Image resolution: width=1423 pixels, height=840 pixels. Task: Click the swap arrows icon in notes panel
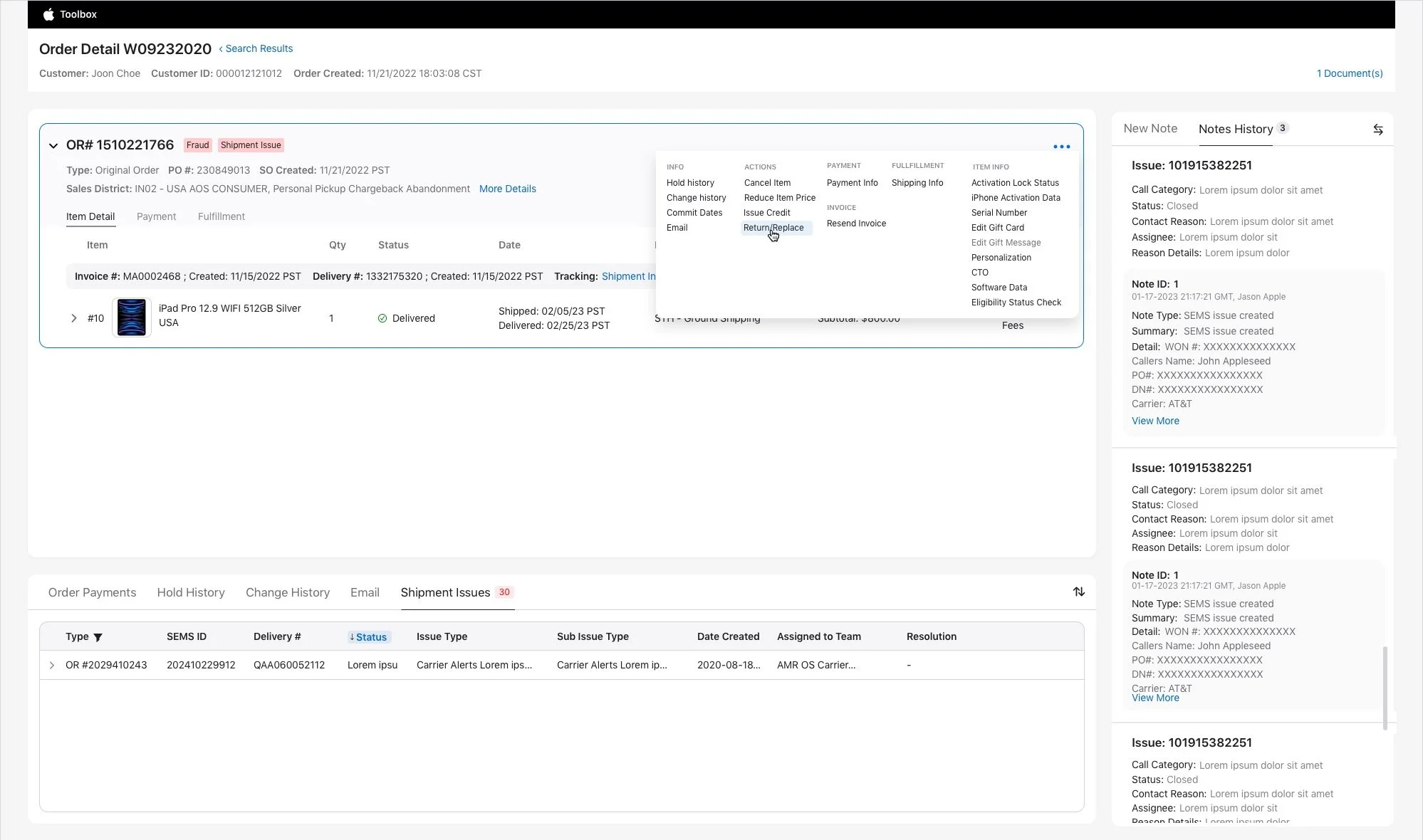coord(1377,130)
